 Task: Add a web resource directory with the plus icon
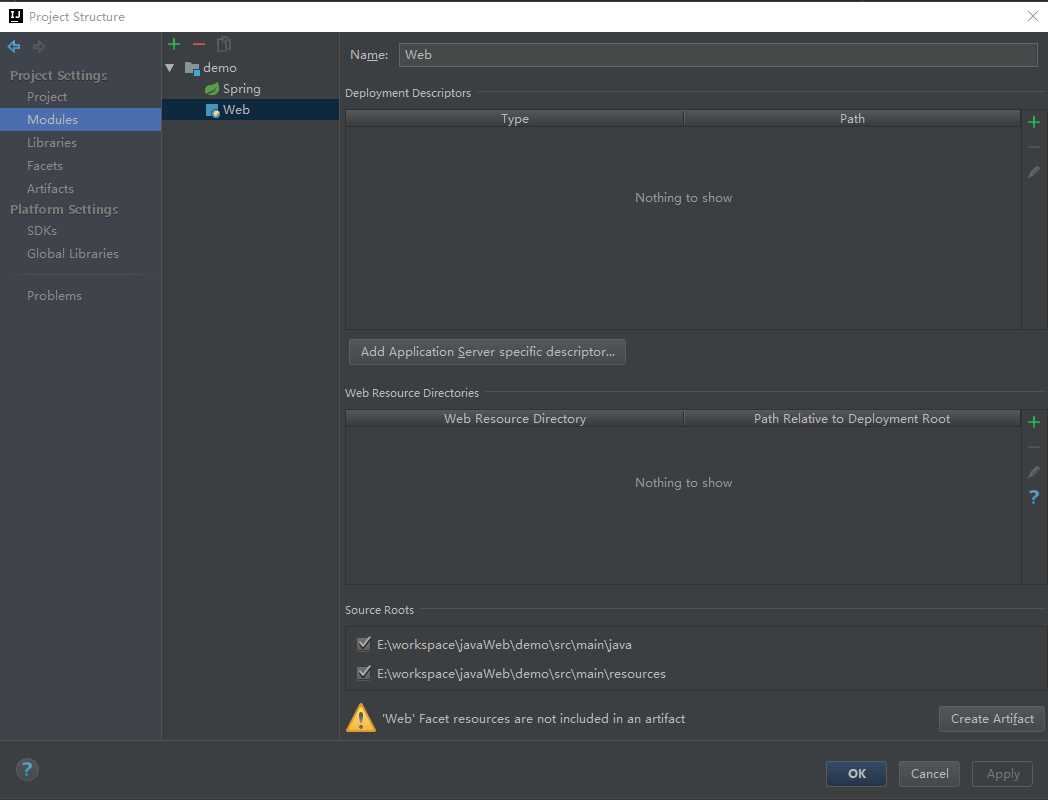[x=1033, y=422]
